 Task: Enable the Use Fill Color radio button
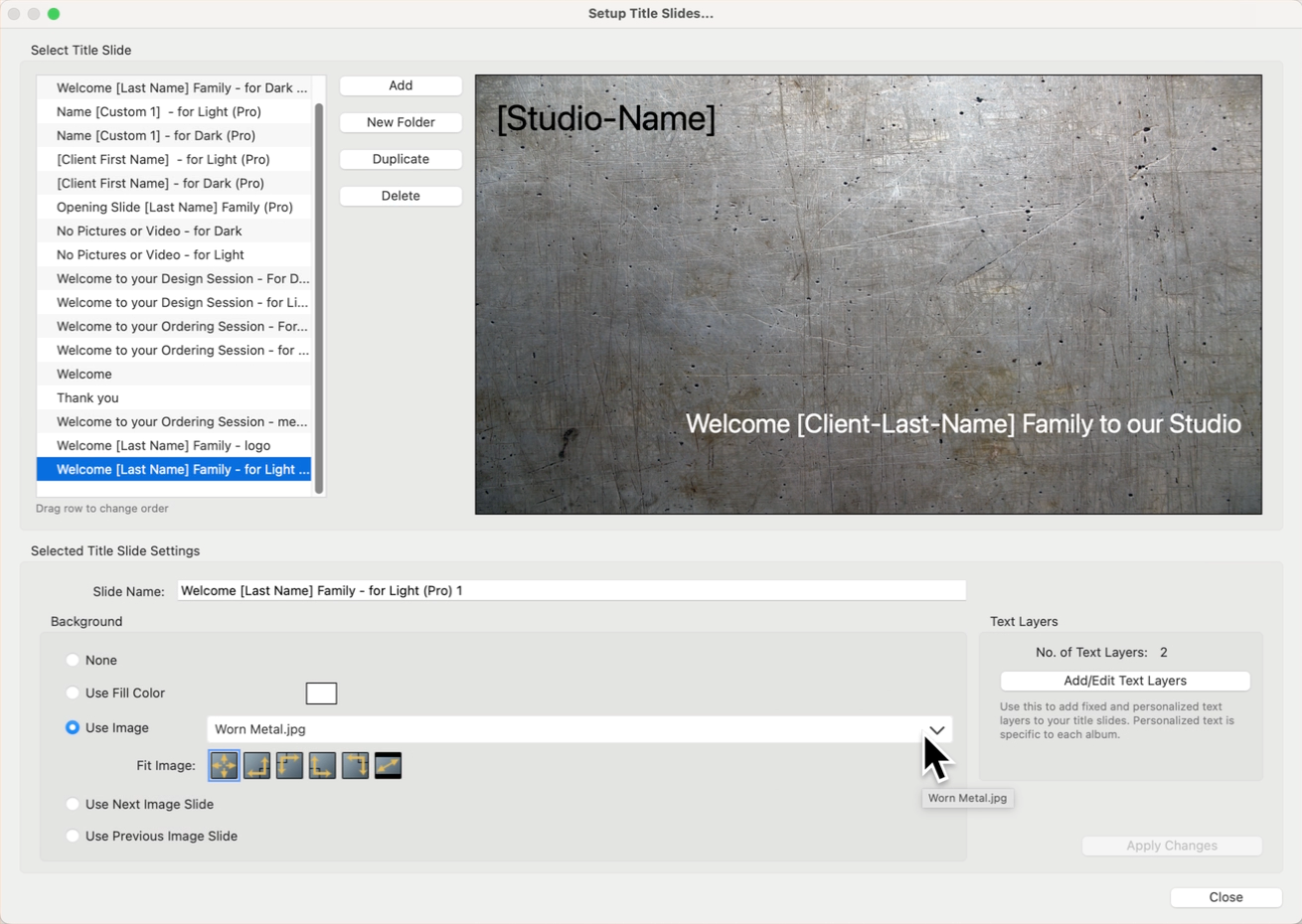pos(73,693)
